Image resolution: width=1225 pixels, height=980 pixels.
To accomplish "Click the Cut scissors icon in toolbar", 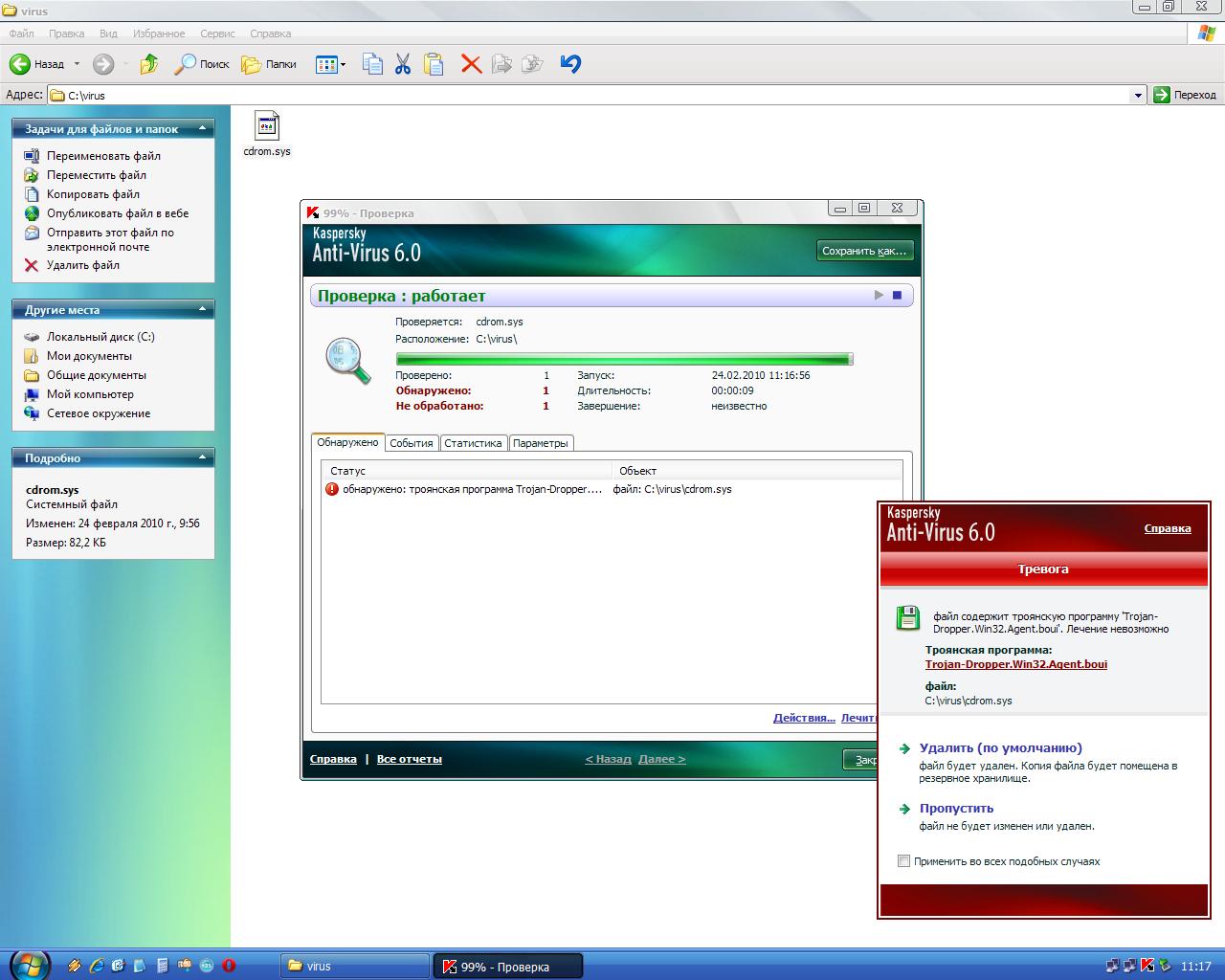I will pos(403,64).
